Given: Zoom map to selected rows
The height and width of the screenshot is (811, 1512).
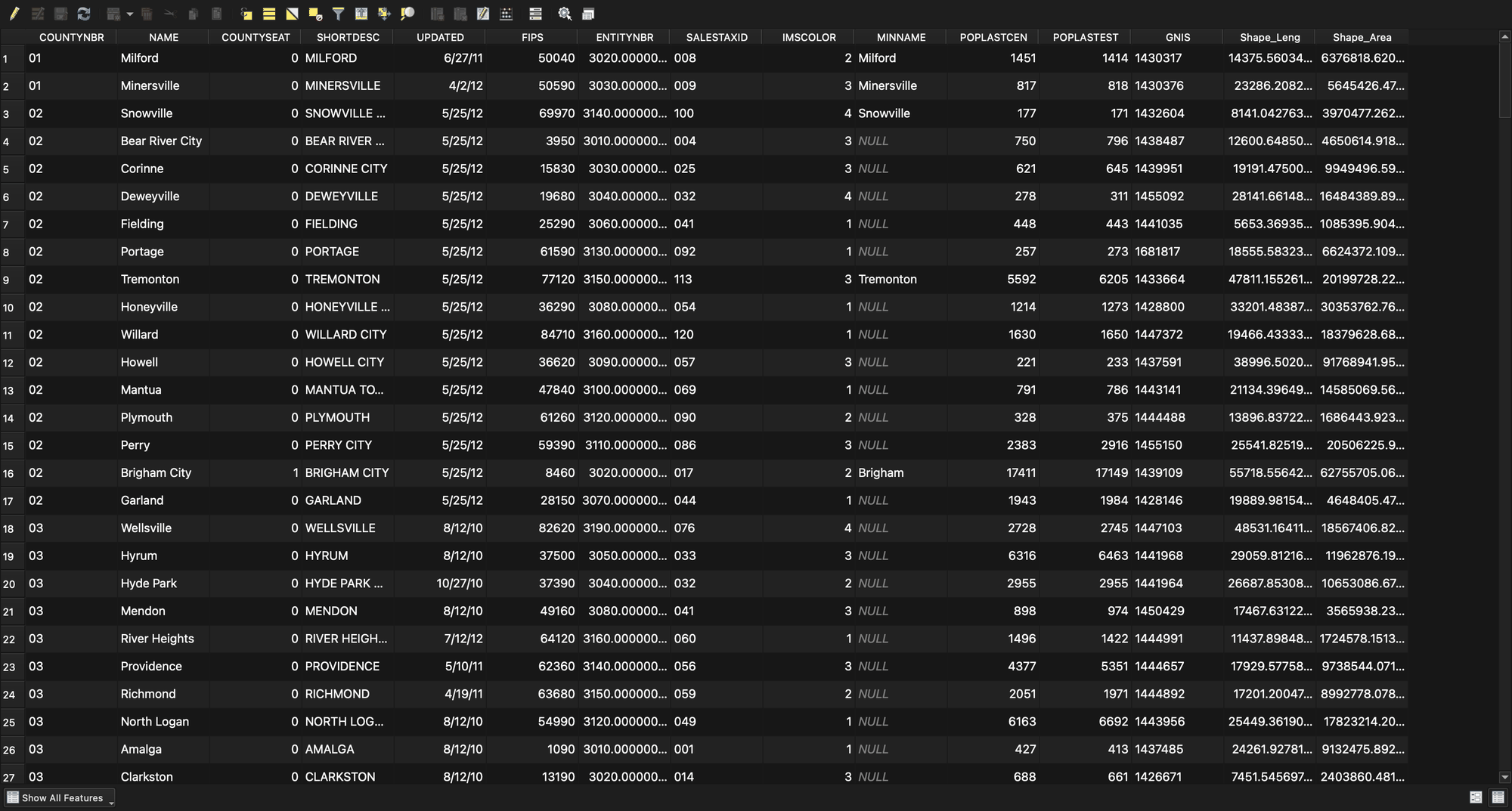Looking at the screenshot, I should [407, 14].
